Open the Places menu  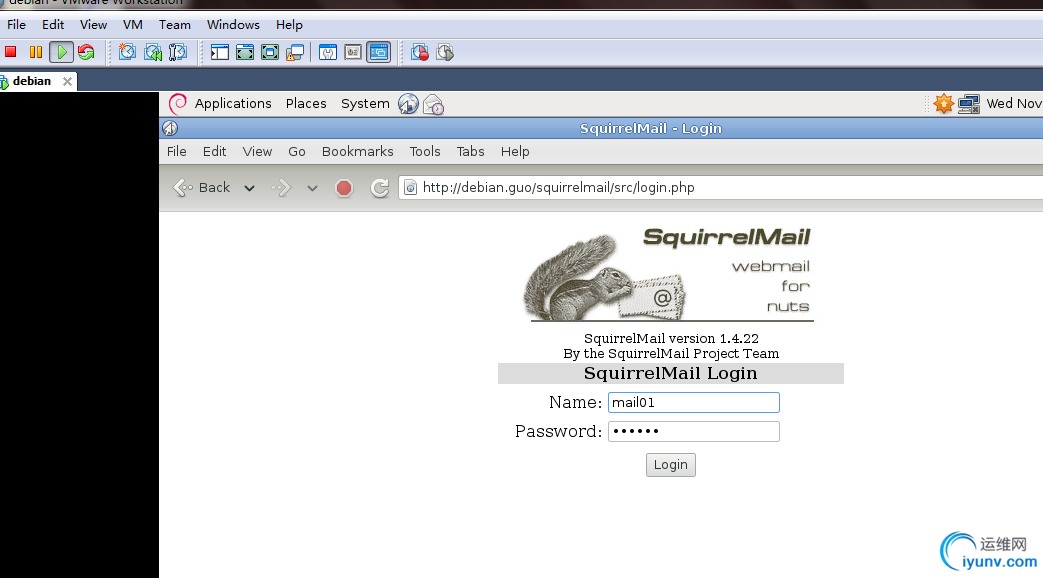306,104
